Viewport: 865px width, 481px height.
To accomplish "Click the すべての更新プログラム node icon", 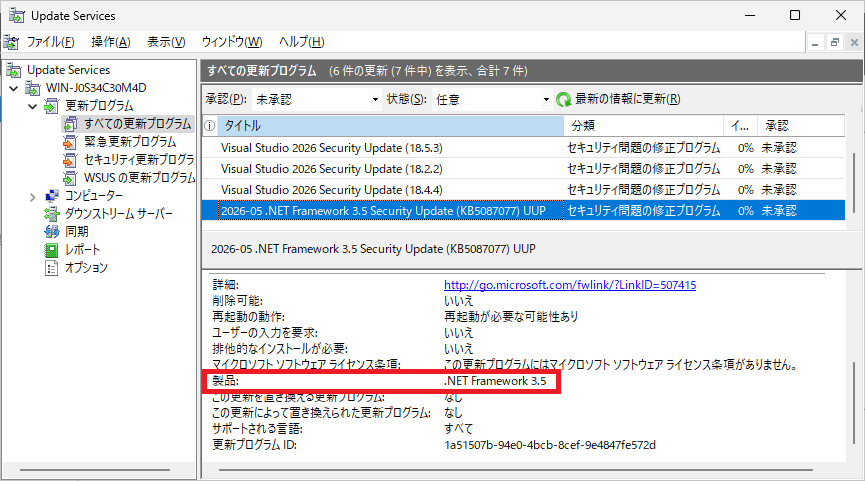I will (70, 124).
